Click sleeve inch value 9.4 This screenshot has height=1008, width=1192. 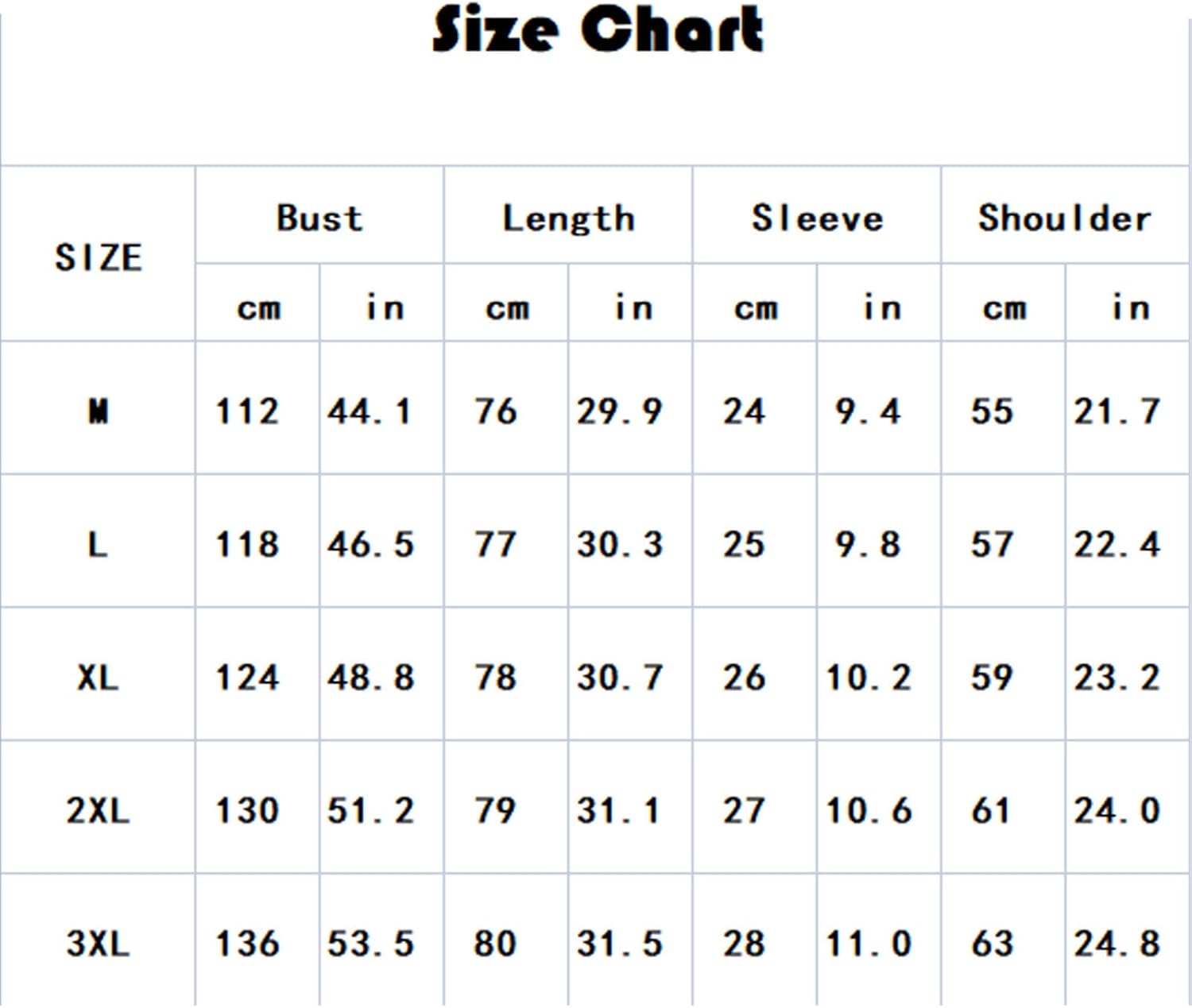(868, 411)
